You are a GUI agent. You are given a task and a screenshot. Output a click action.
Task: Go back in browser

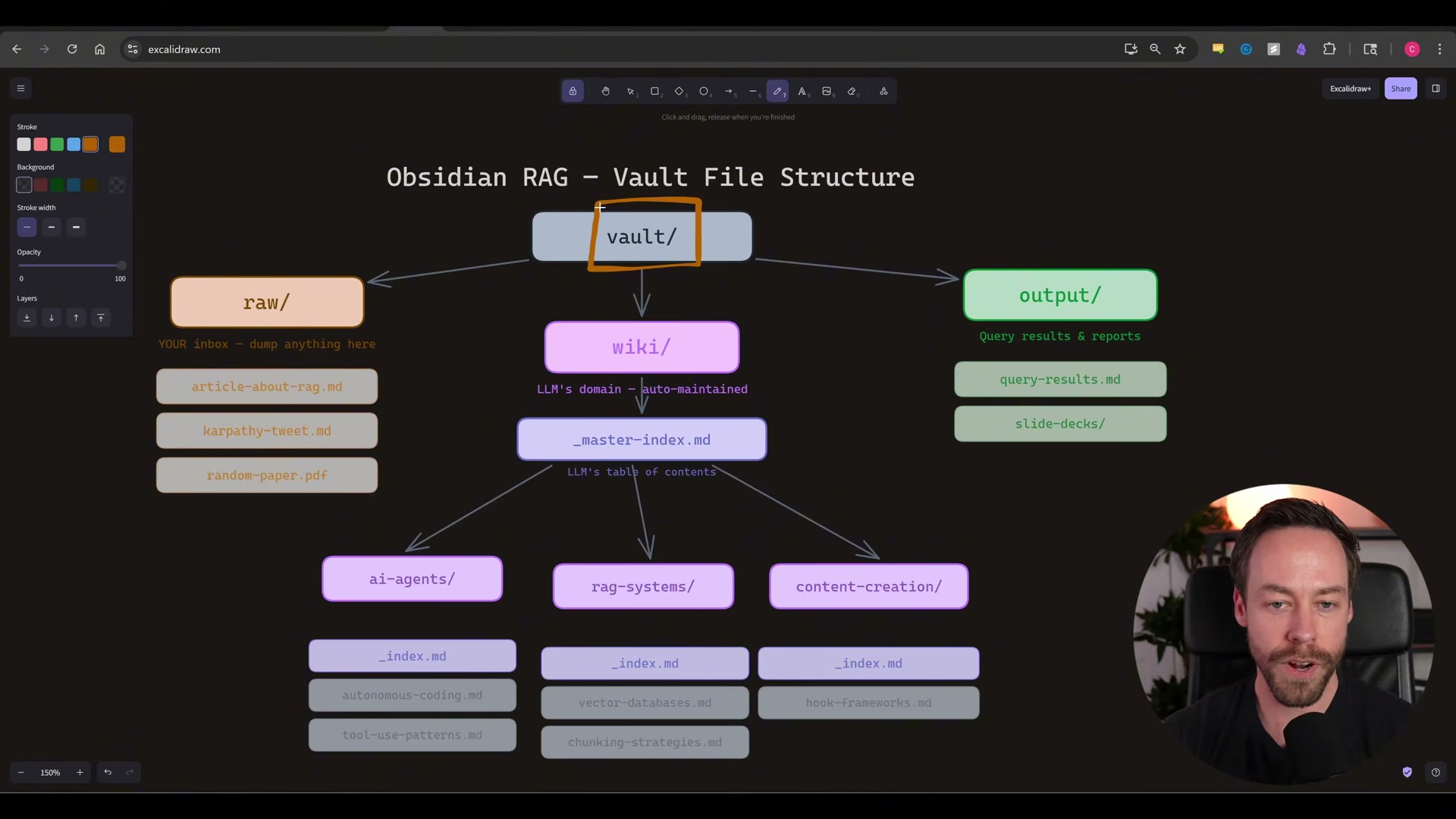pyautogui.click(x=17, y=49)
